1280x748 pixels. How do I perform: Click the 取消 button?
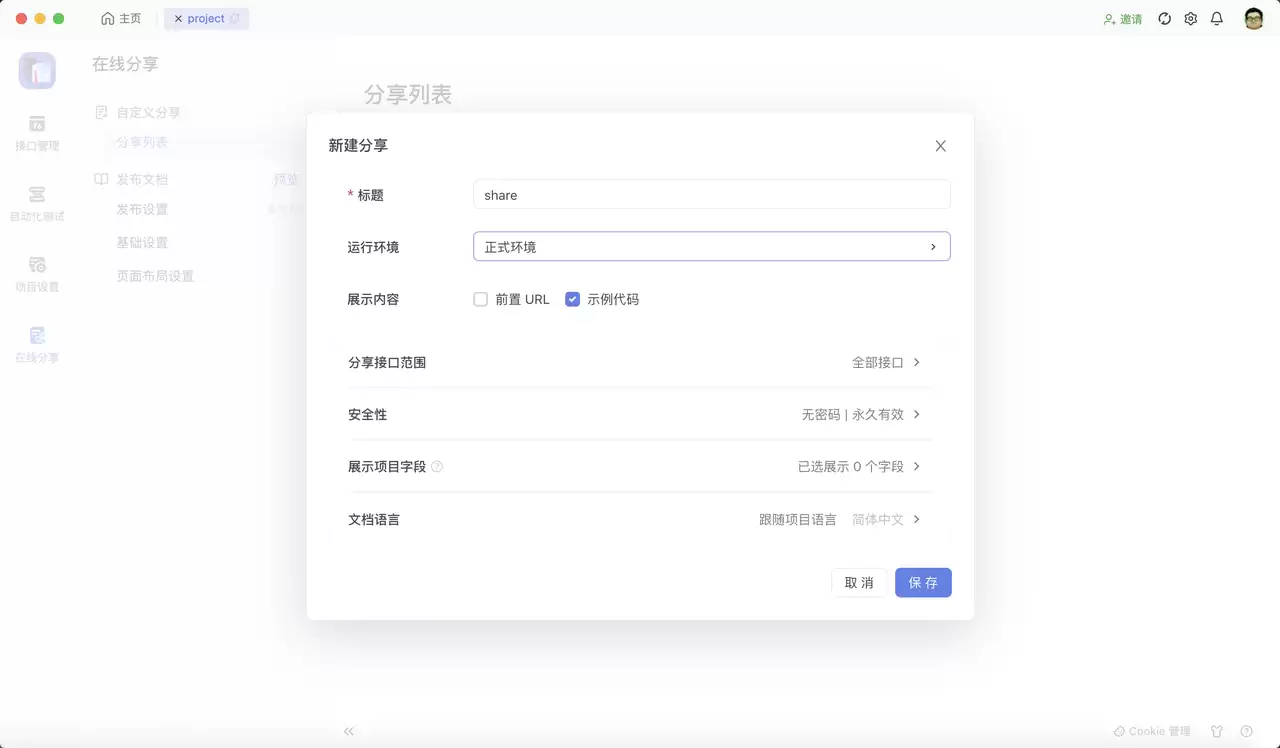(x=859, y=583)
